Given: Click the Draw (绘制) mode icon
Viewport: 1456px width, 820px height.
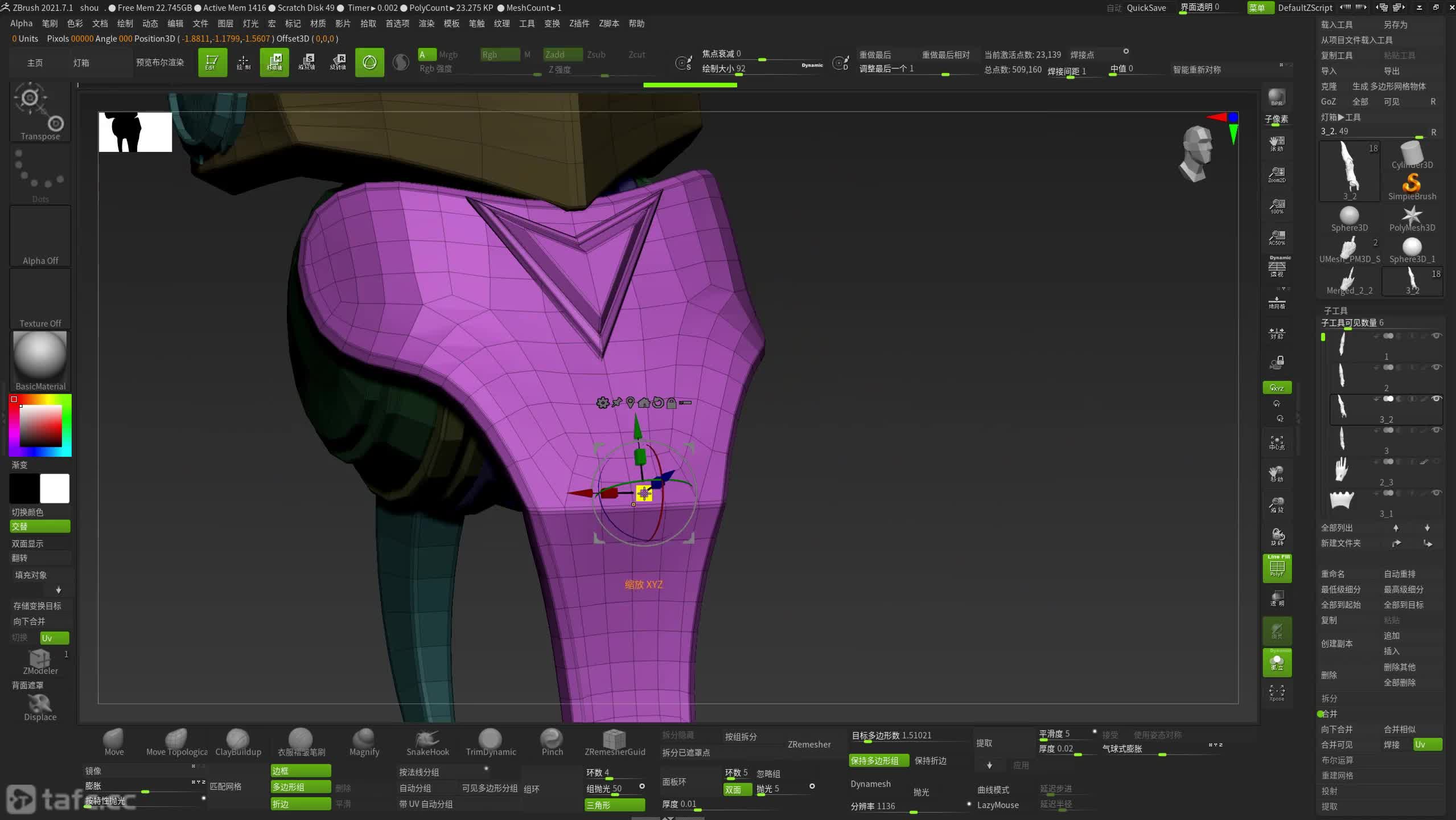Looking at the screenshot, I should tap(243, 62).
